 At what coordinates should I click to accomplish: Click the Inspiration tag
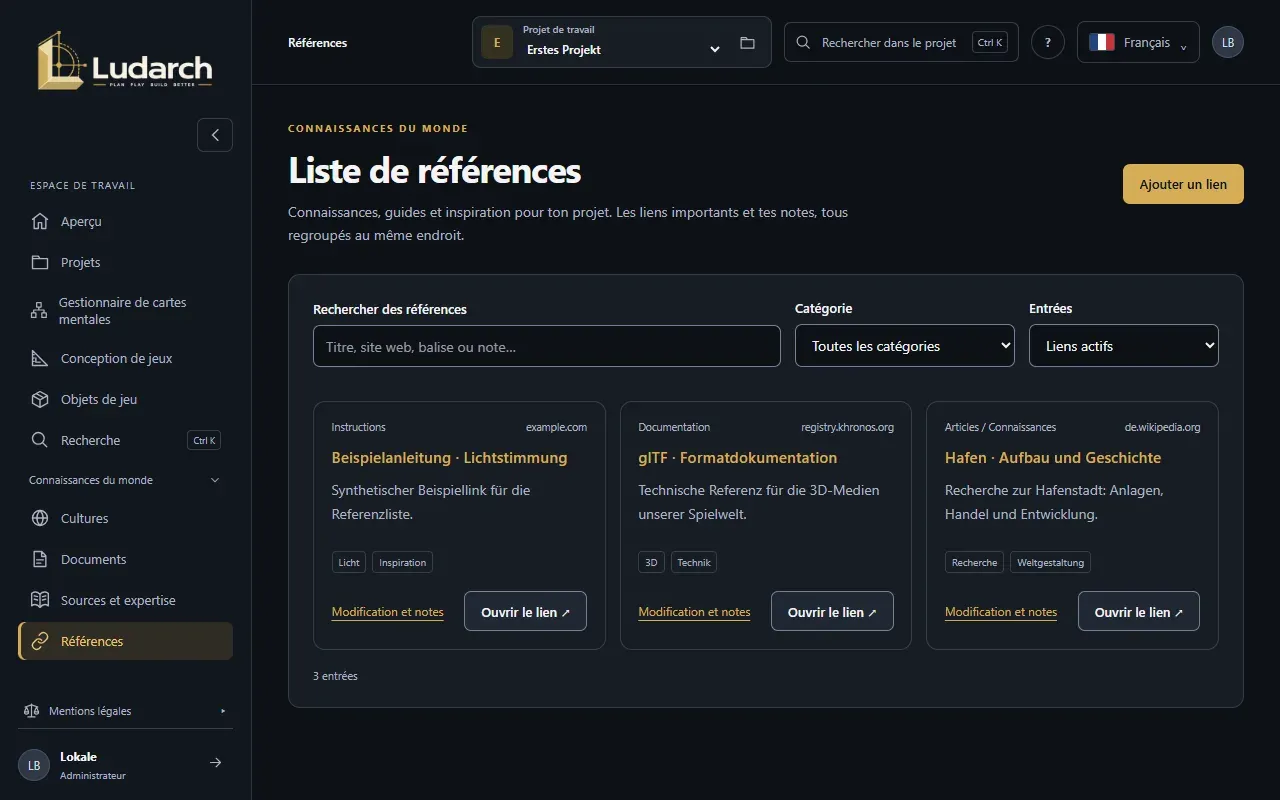click(403, 562)
